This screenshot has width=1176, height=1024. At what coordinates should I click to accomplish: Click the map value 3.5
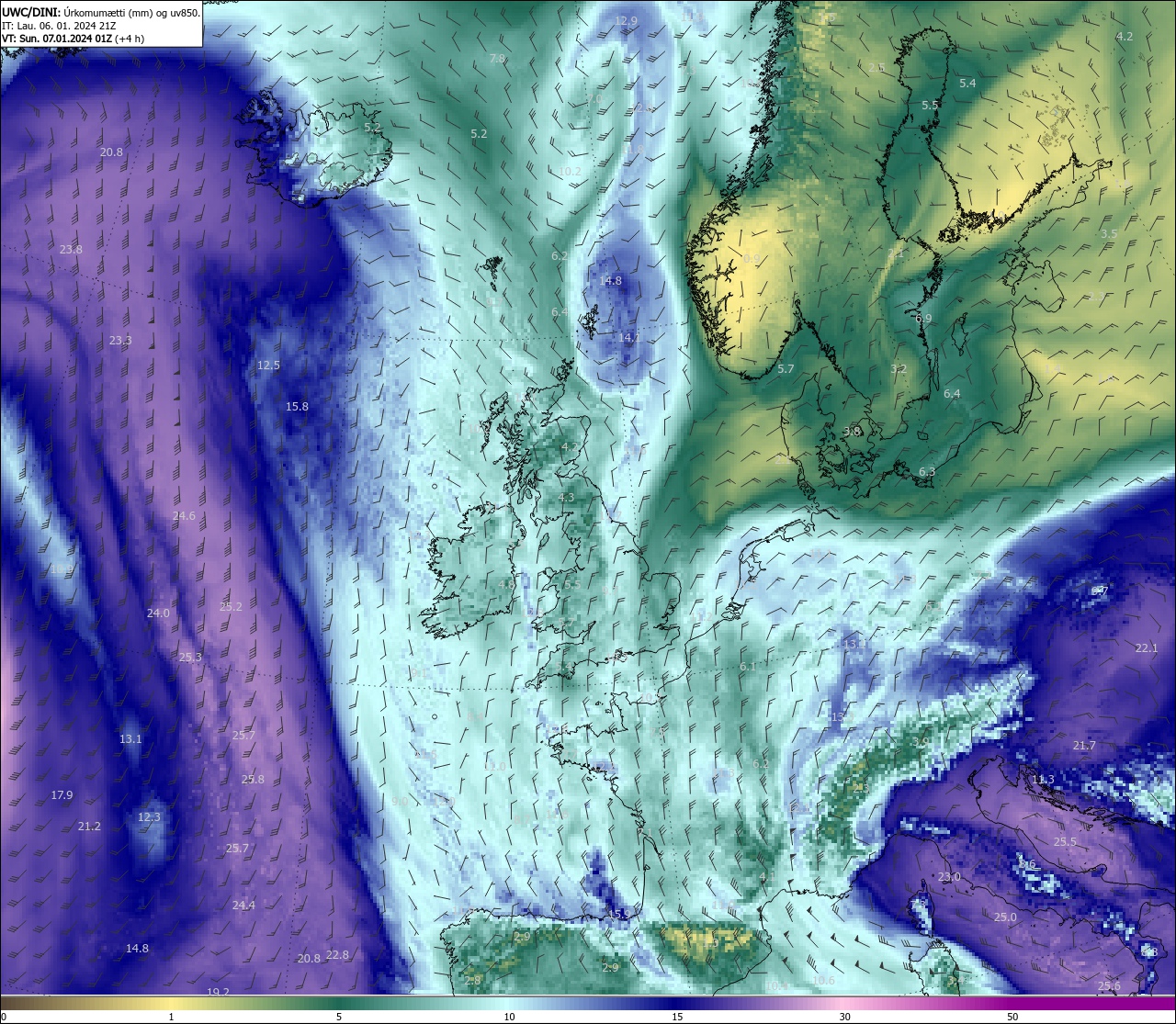point(1109,234)
